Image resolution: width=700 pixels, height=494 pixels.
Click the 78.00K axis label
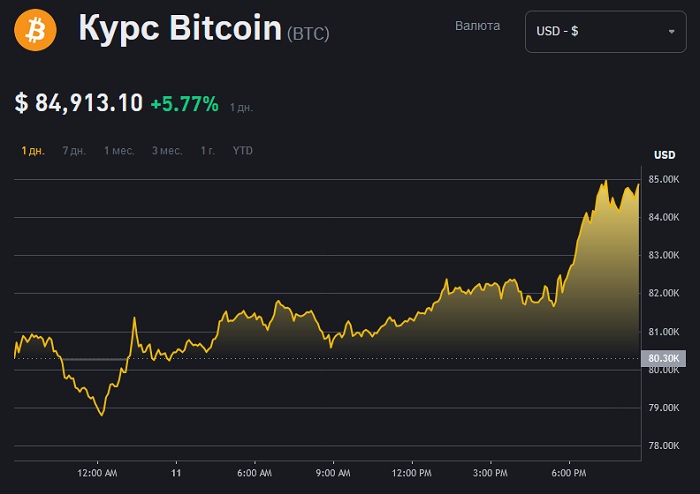coord(663,445)
